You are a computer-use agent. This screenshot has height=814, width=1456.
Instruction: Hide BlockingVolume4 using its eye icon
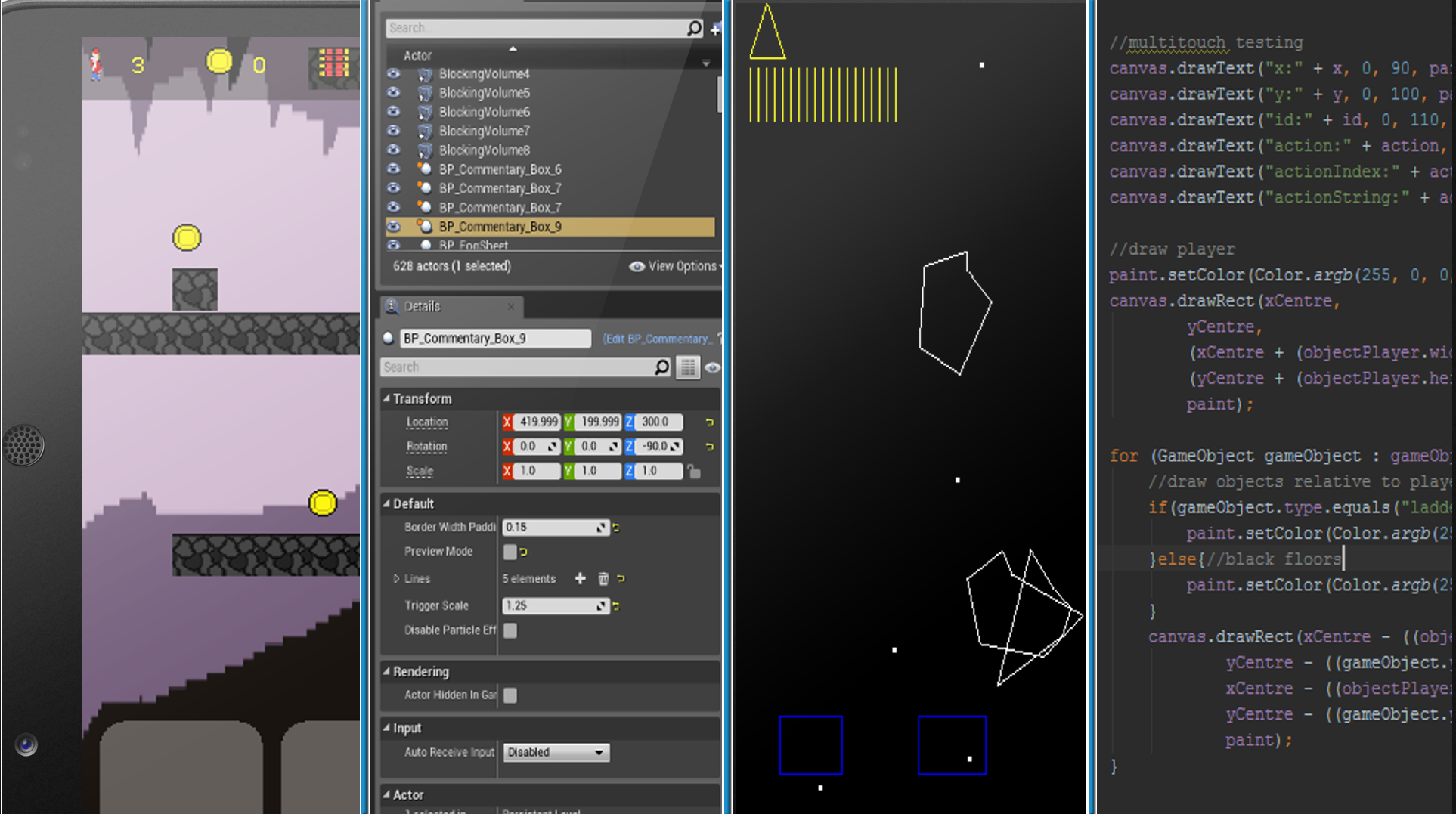pos(394,74)
